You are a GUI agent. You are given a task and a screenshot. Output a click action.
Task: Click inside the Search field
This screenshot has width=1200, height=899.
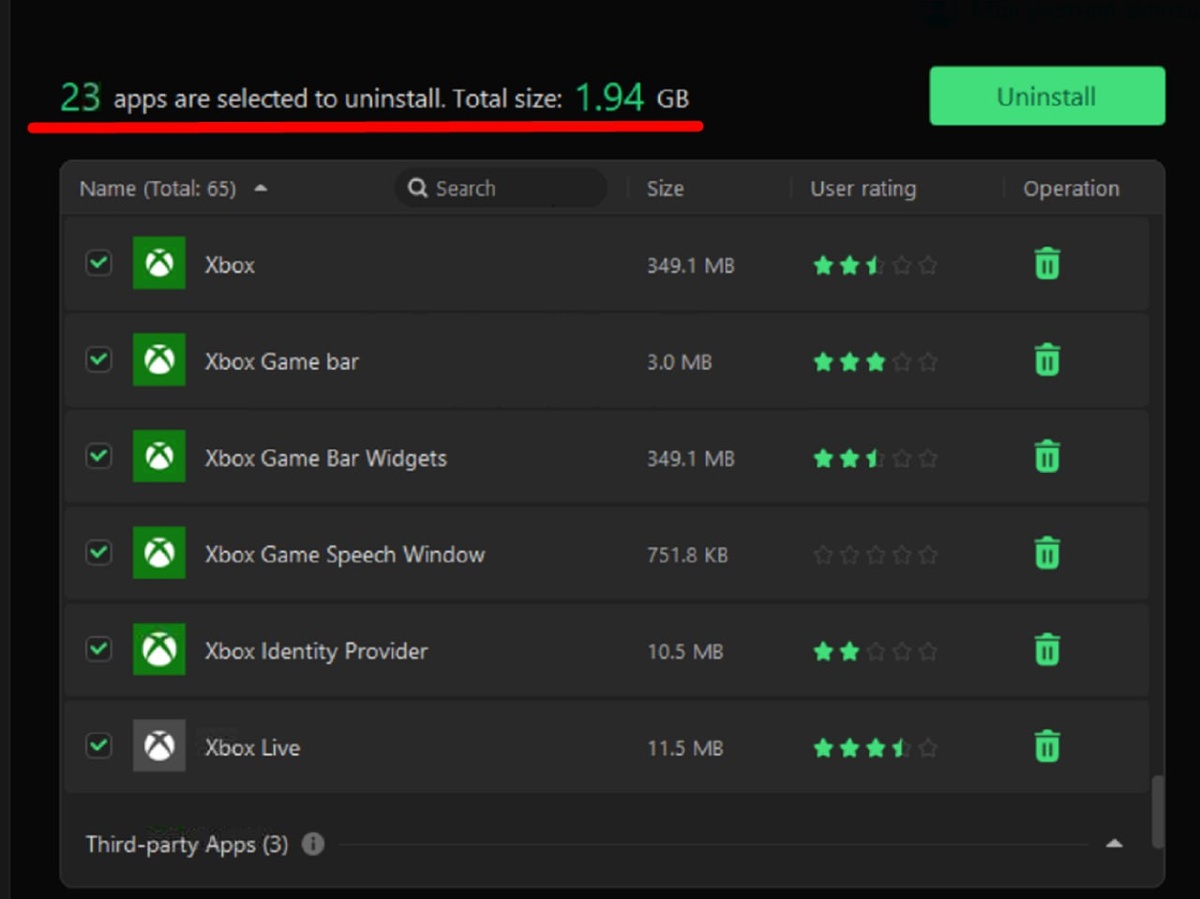(501, 188)
